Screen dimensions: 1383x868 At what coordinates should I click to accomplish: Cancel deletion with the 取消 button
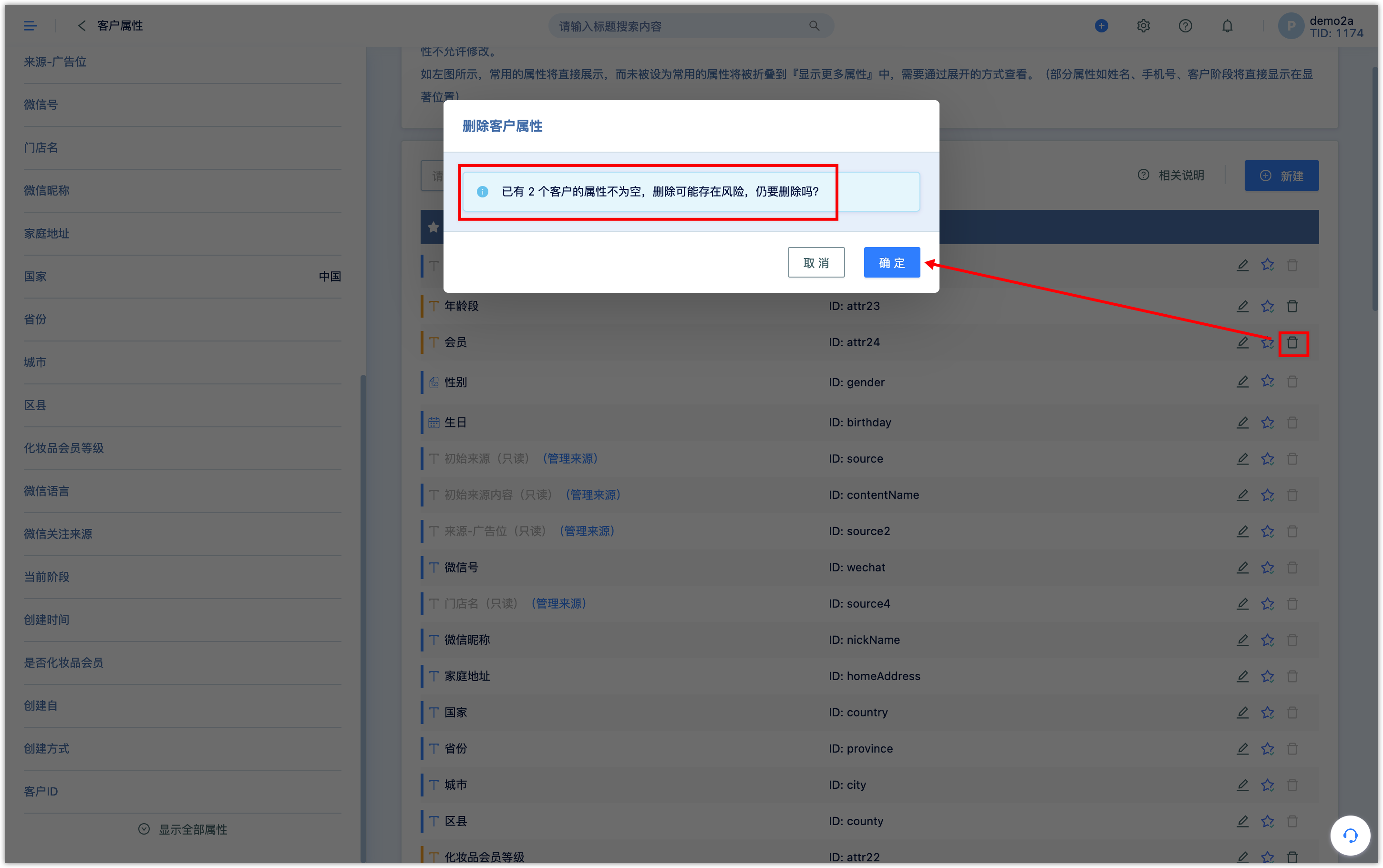tap(815, 262)
